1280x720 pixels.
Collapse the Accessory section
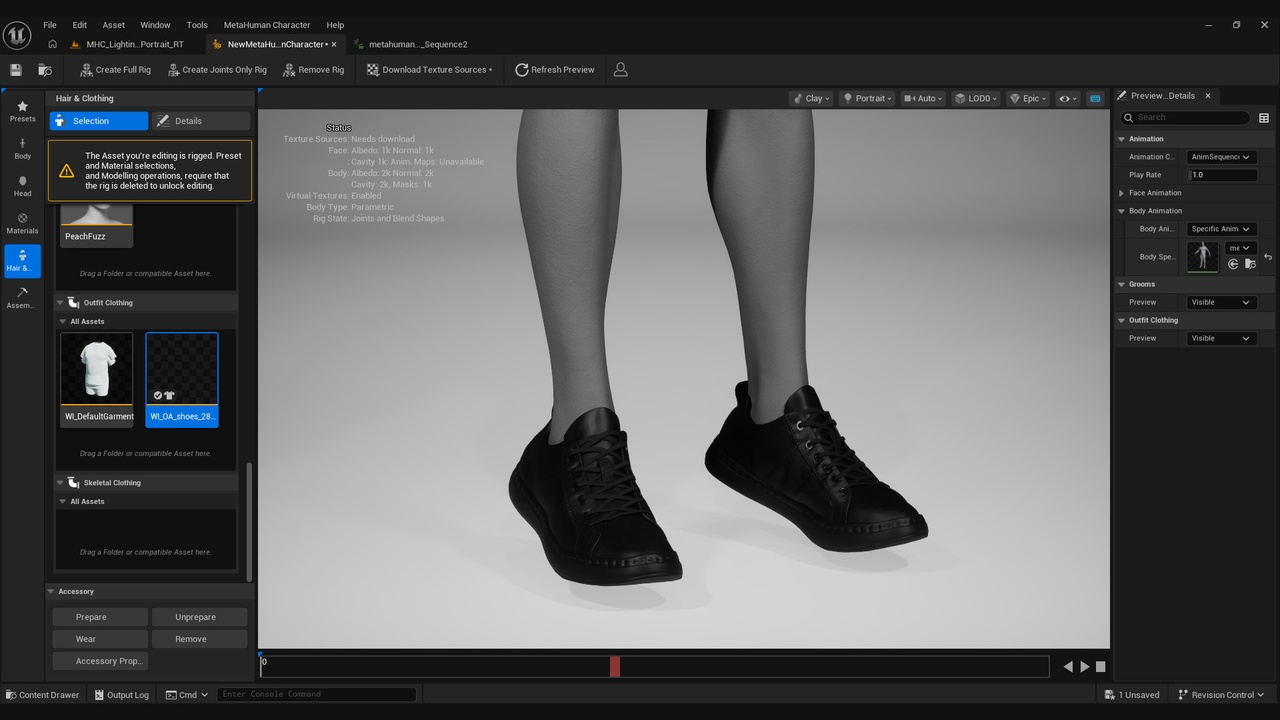51,592
